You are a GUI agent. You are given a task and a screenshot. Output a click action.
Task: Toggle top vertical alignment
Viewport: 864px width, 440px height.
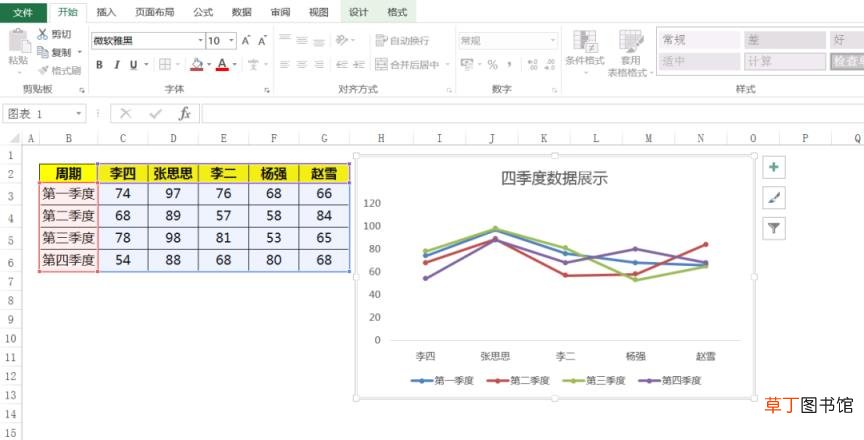[x=284, y=40]
